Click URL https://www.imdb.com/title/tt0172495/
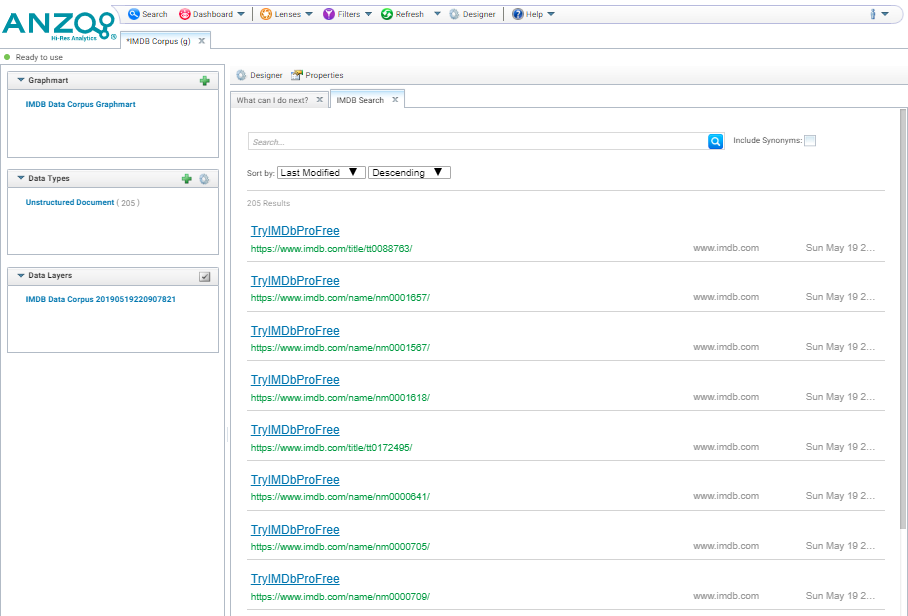This screenshot has height=616, width=908. [x=331, y=448]
